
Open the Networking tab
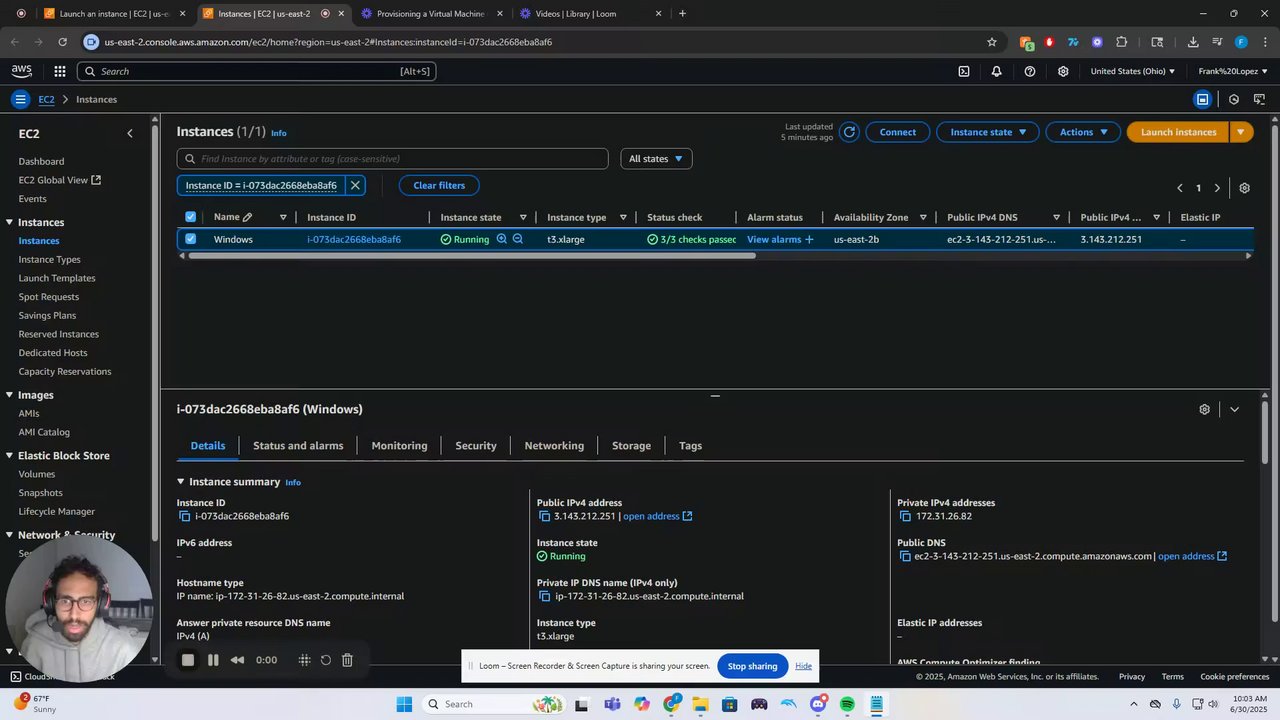554,446
